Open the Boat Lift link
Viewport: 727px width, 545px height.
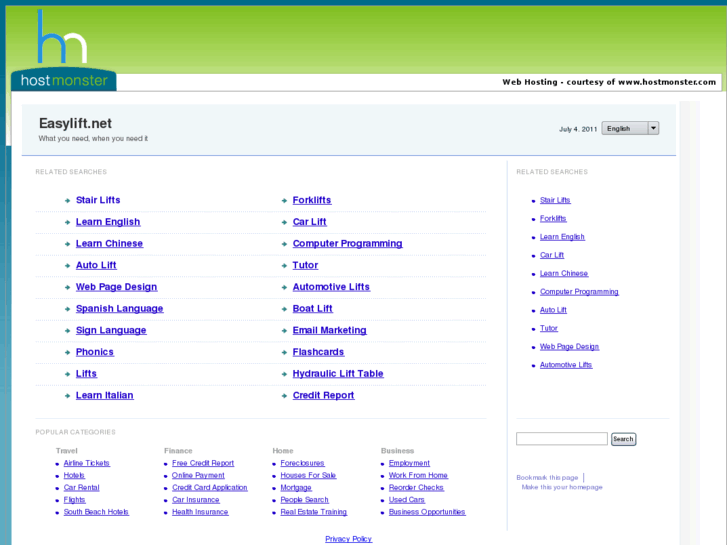coord(312,308)
